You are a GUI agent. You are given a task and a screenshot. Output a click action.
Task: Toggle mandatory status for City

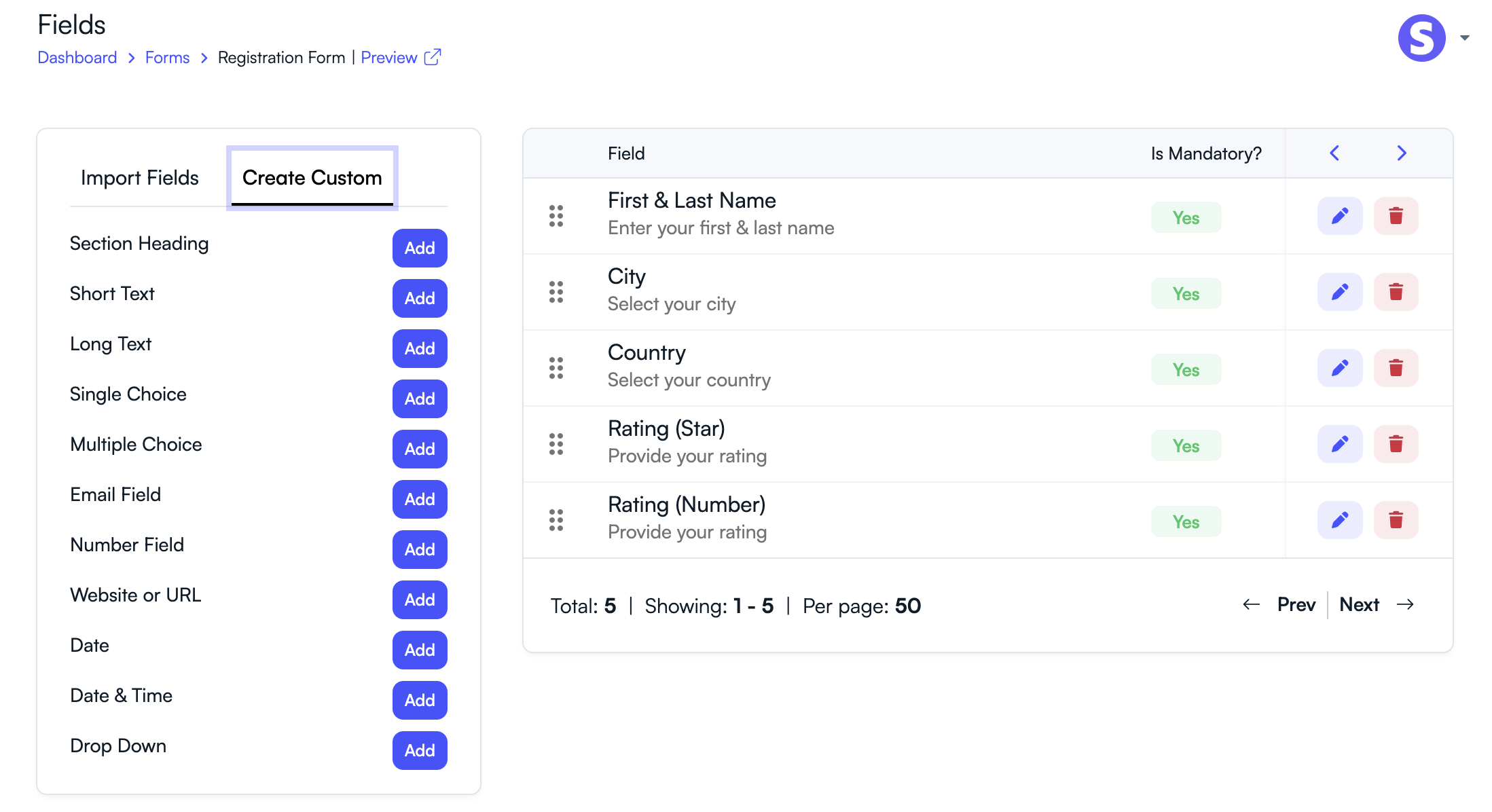[1186, 293]
